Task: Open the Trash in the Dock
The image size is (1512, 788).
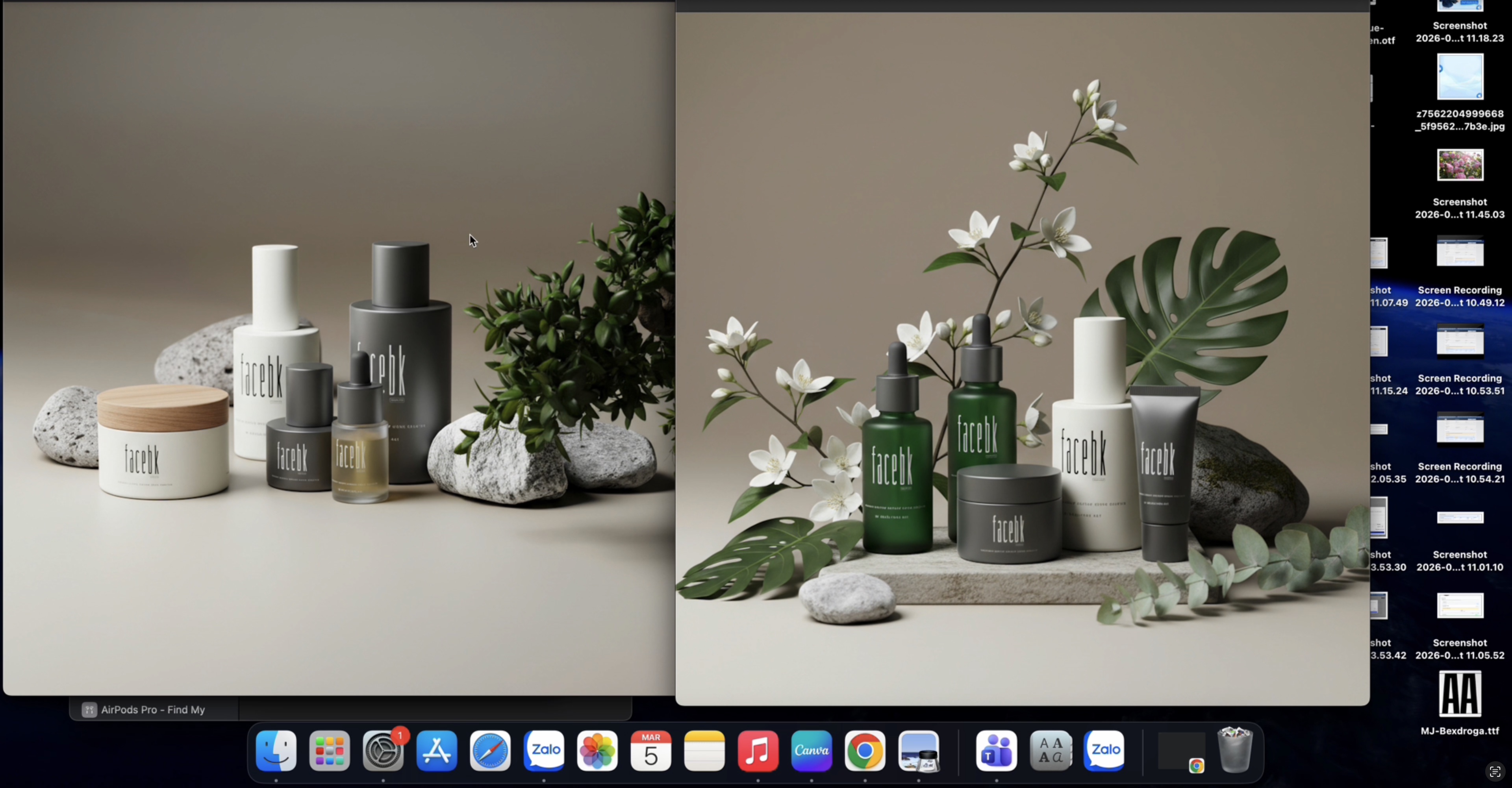Action: [x=1235, y=751]
